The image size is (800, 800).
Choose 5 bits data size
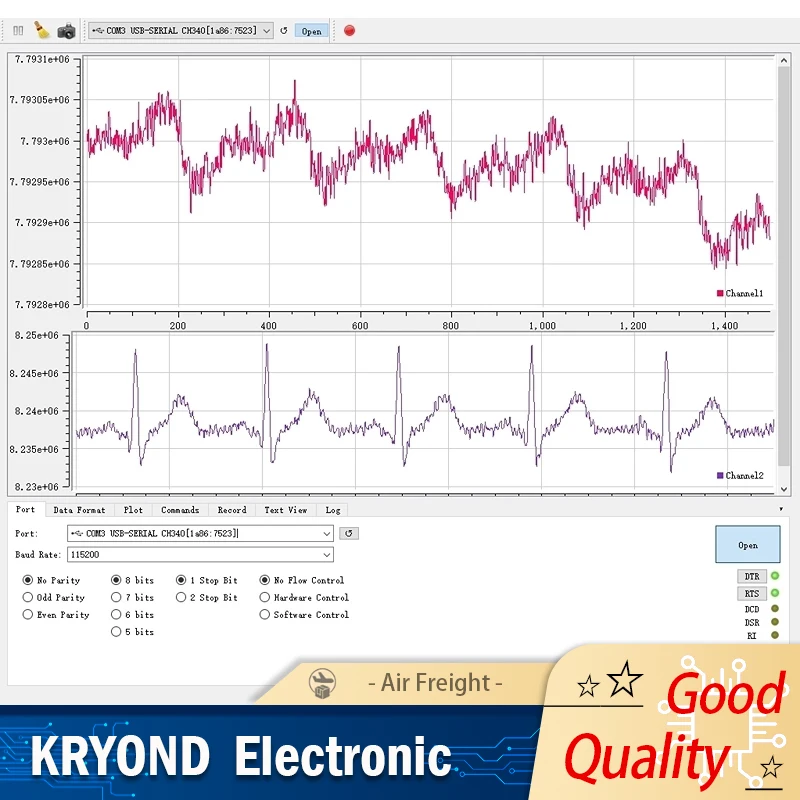pyautogui.click(x=132, y=632)
